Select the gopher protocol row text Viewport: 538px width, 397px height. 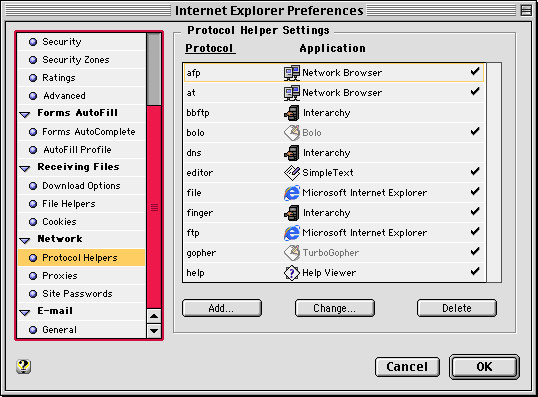pos(201,253)
